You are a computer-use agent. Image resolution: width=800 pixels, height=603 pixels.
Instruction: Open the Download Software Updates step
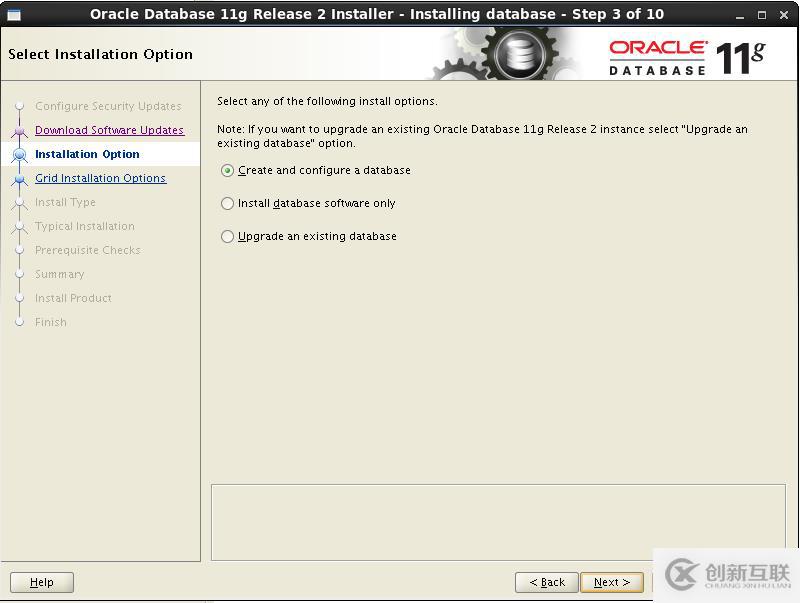pos(109,130)
